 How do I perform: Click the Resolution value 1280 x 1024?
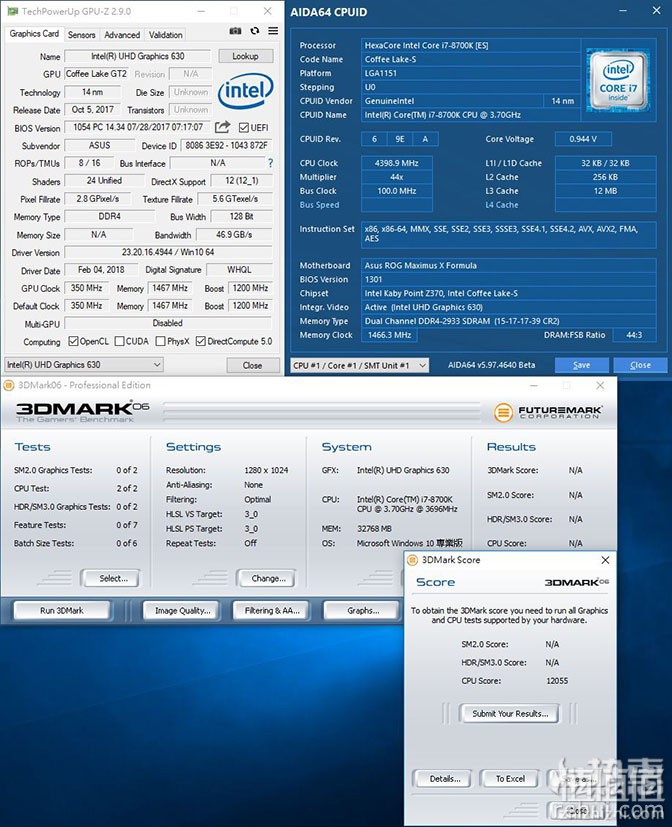coord(266,470)
